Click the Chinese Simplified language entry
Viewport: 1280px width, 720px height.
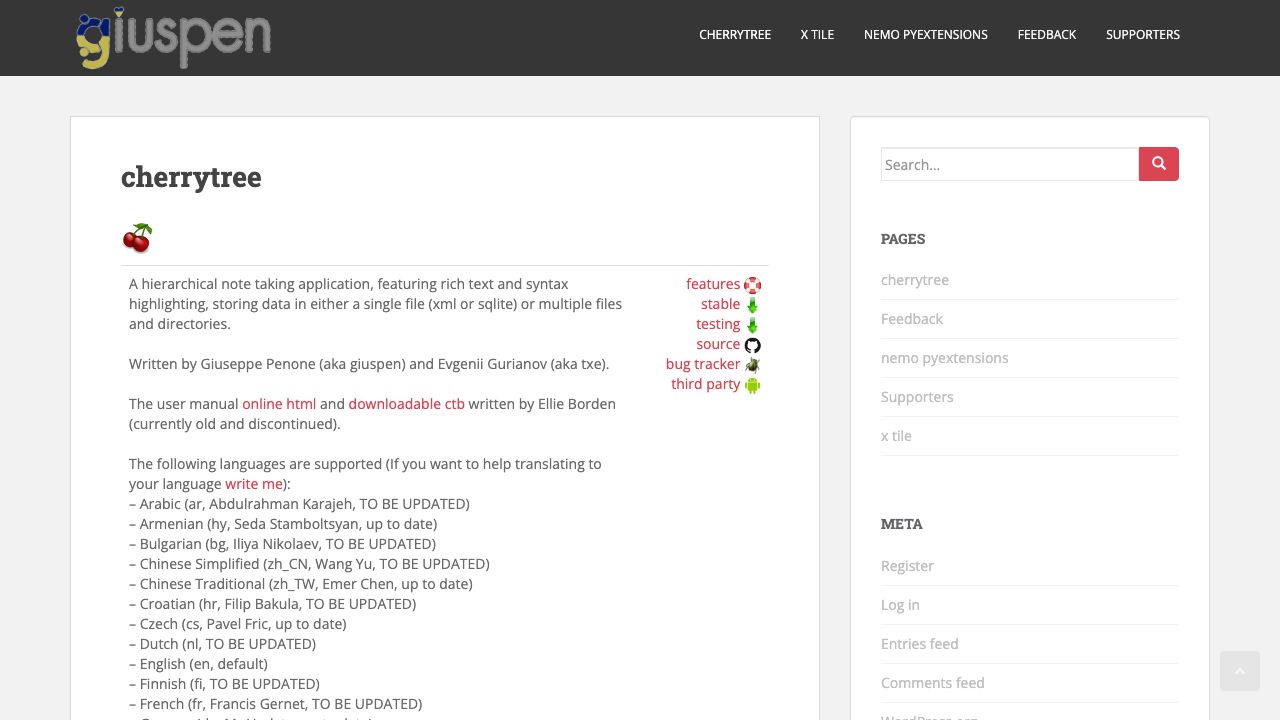(309, 564)
